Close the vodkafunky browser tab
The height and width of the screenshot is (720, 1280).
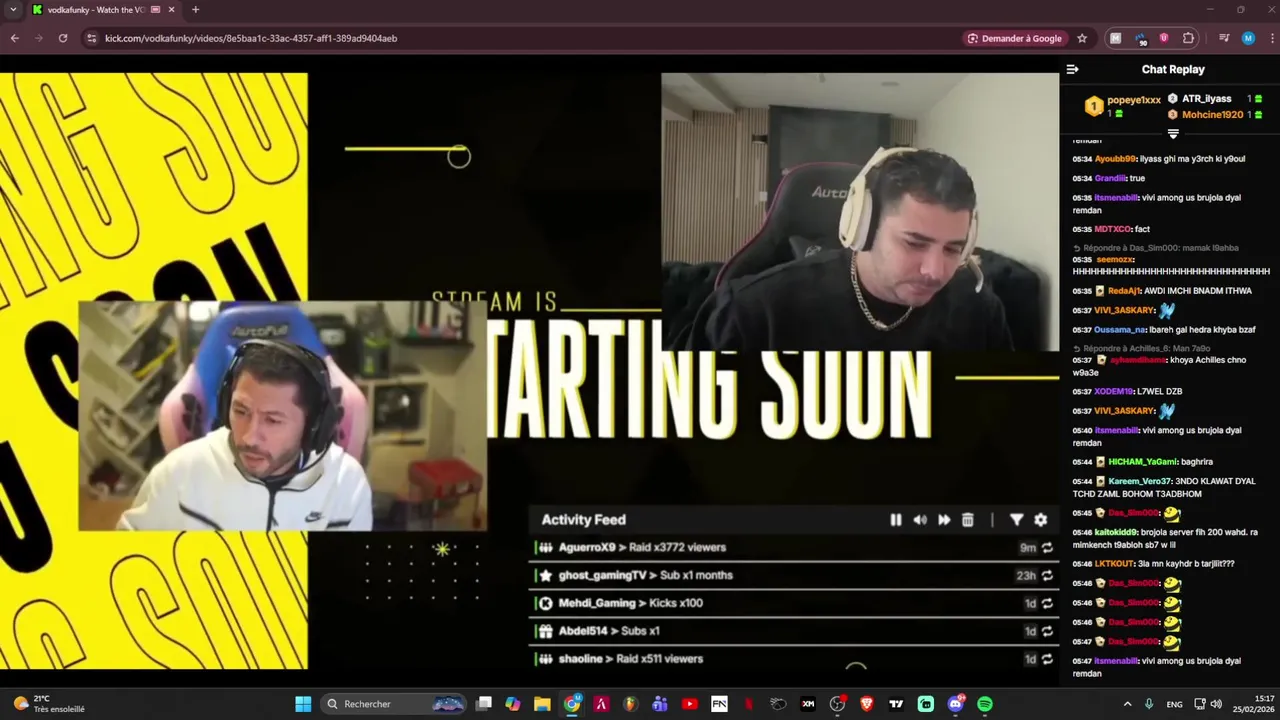click(171, 10)
